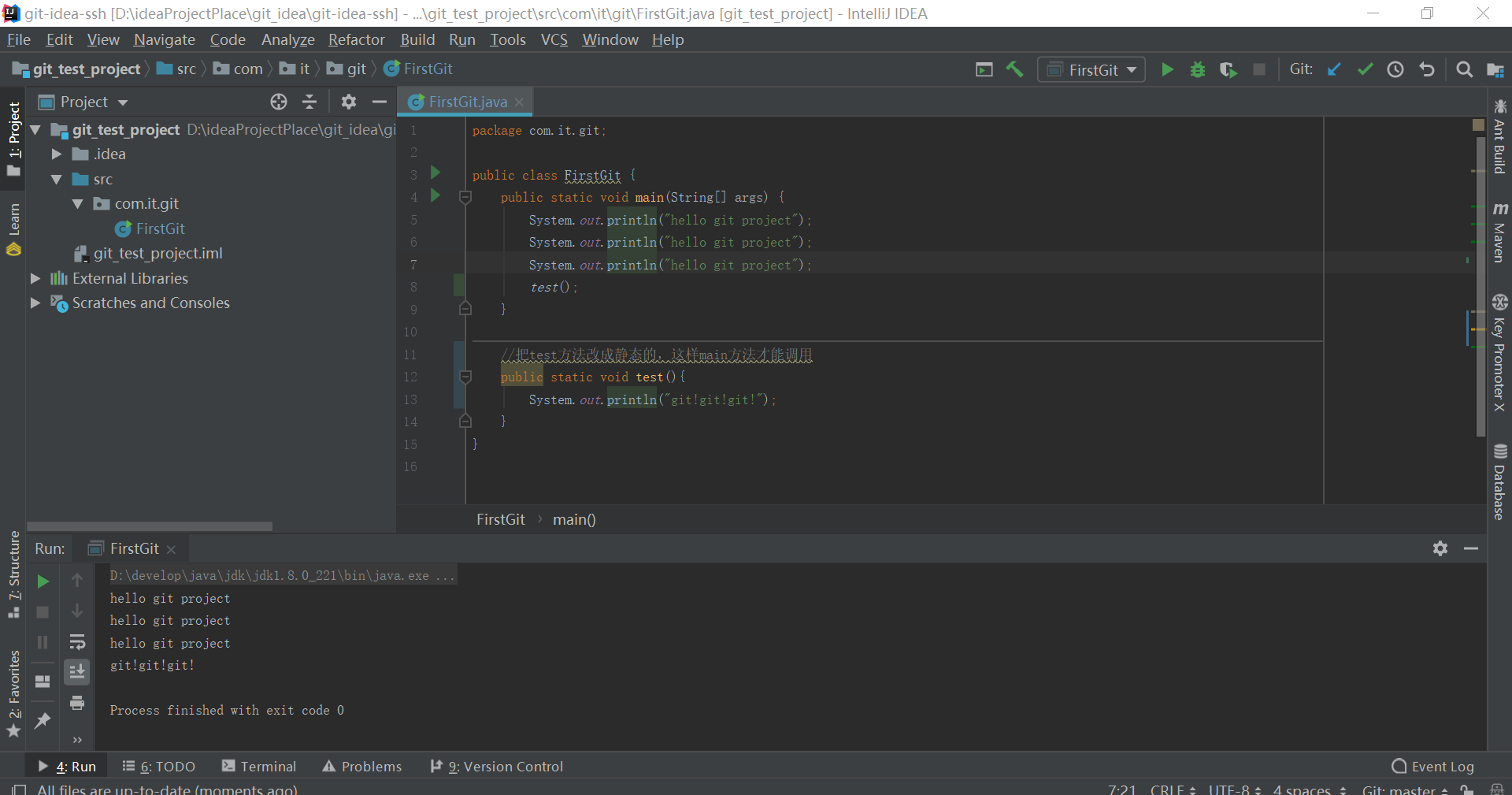Toggle tool window quick access in status bar
The height and width of the screenshot is (795, 1512).
pyautogui.click(x=19, y=789)
